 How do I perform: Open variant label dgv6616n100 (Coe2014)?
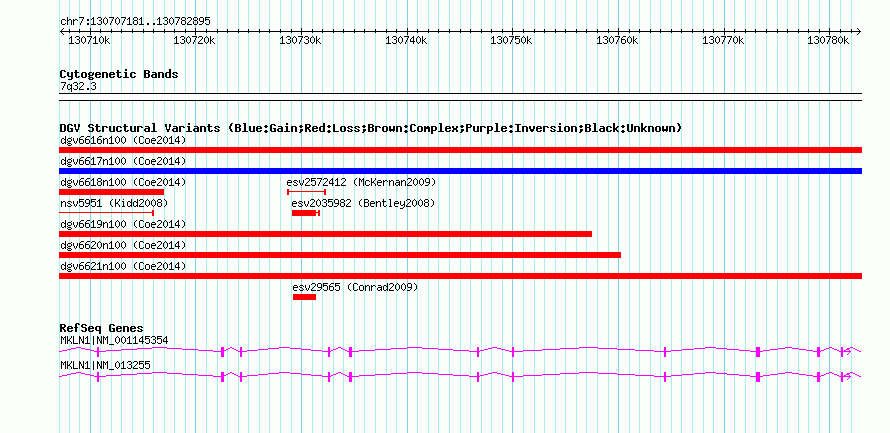(123, 140)
